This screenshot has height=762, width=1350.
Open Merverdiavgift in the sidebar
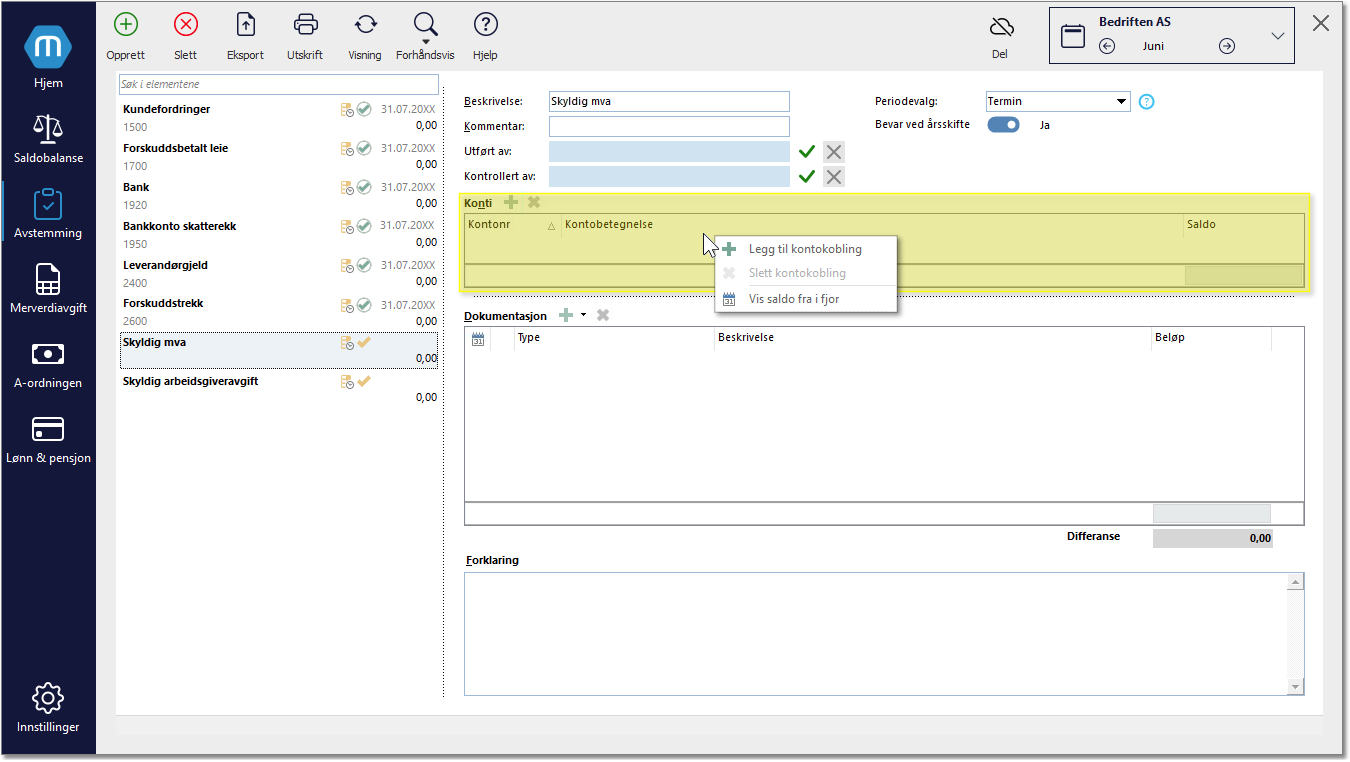(48, 288)
